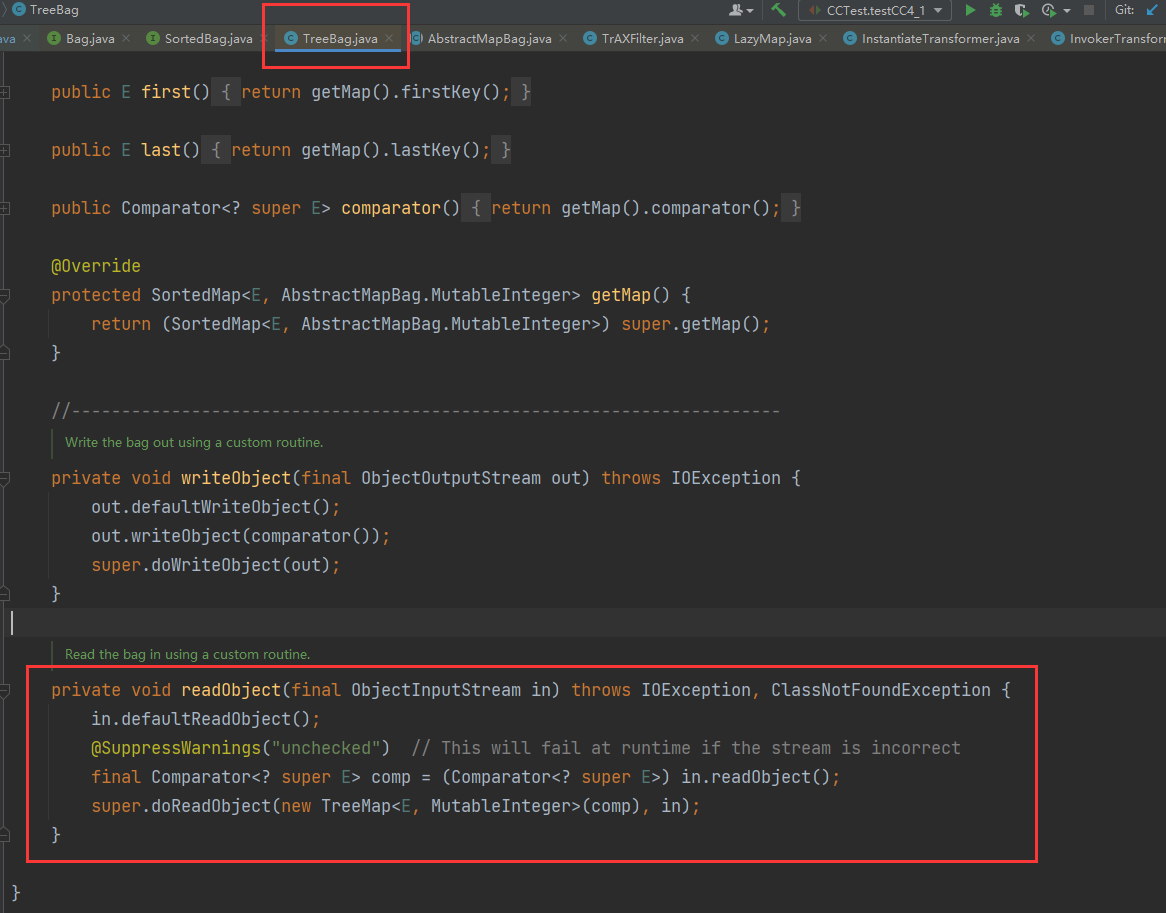Click 'Write the bag out using a custom routine.' comment
This screenshot has height=913, width=1166.
tap(194, 442)
